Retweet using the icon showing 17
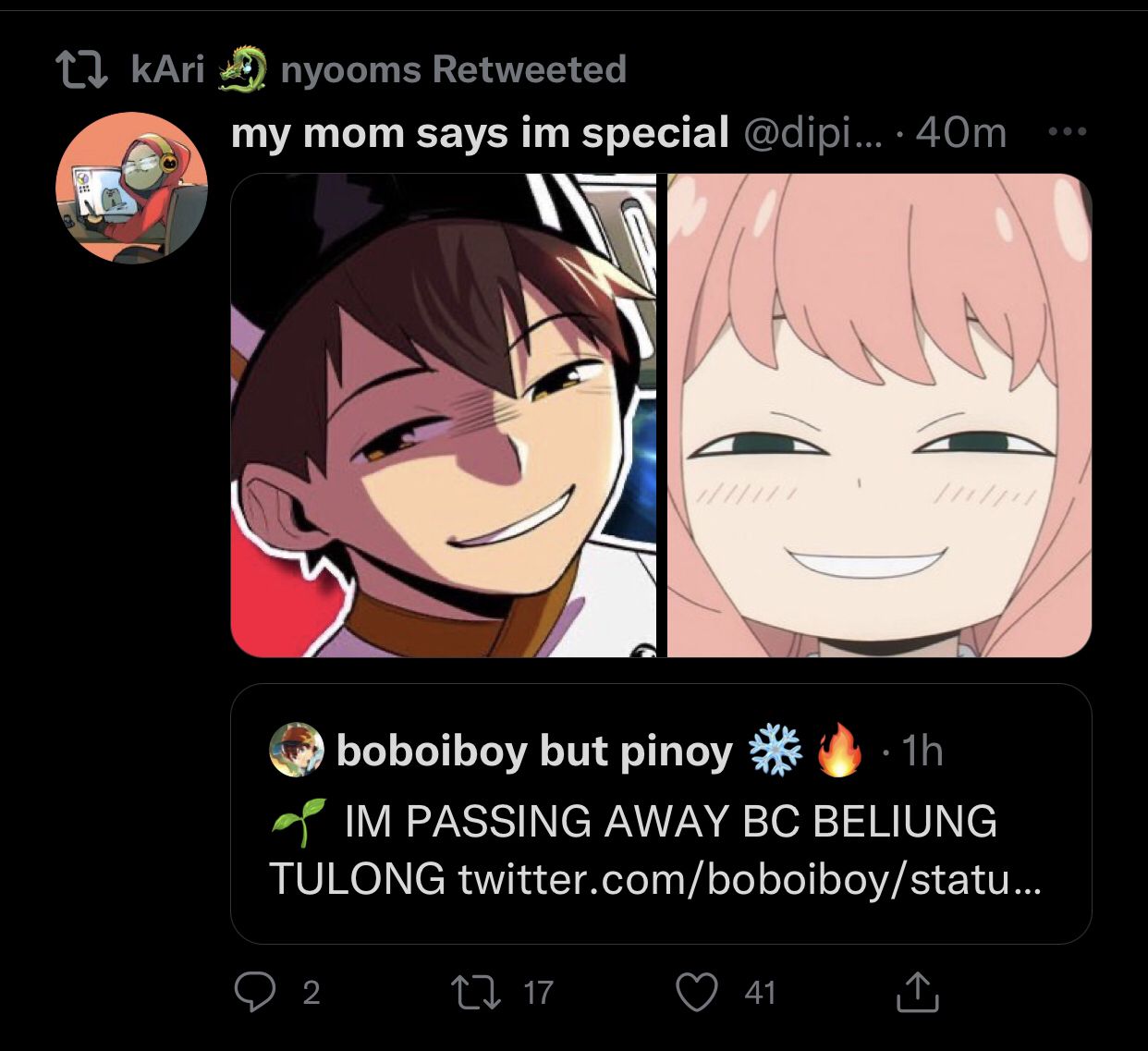 [475, 993]
